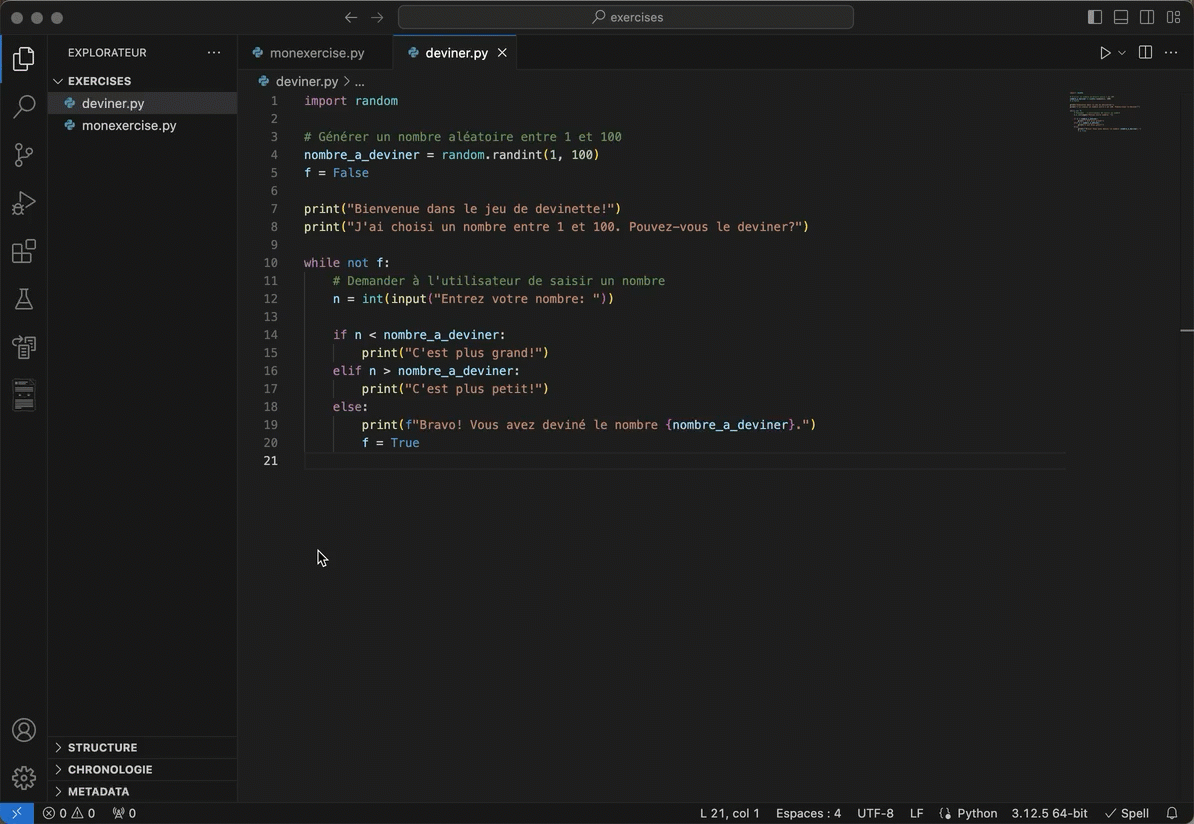The width and height of the screenshot is (1194, 824).
Task: Click the Bienvenue print statement on line 7
Action: pyautogui.click(x=462, y=209)
